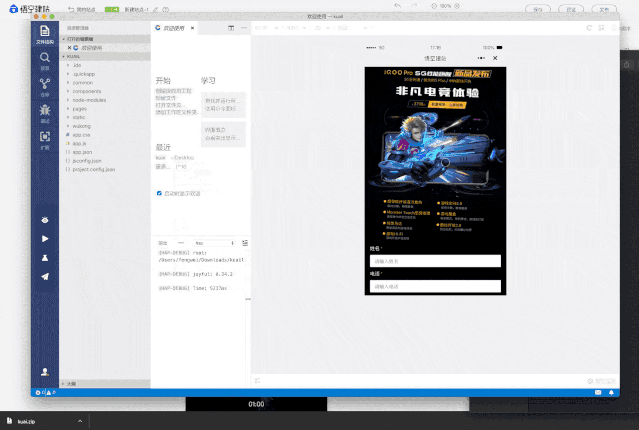The height and width of the screenshot is (430, 639).
Task: Close the simulator page with X
Action: 495,58
